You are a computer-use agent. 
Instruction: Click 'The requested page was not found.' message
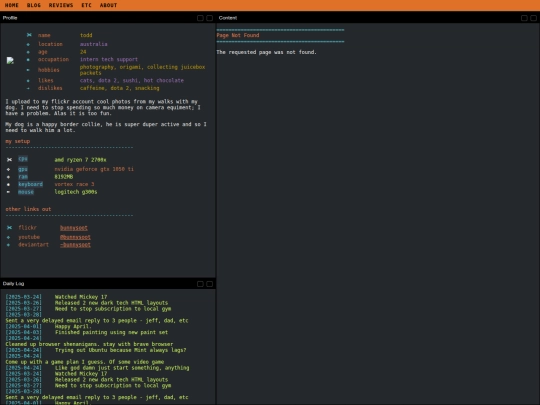point(266,52)
